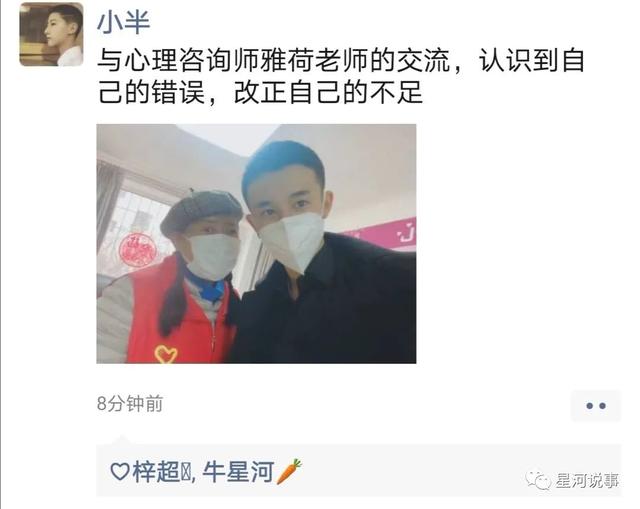Open liker 牛星河's profile

click(238, 471)
